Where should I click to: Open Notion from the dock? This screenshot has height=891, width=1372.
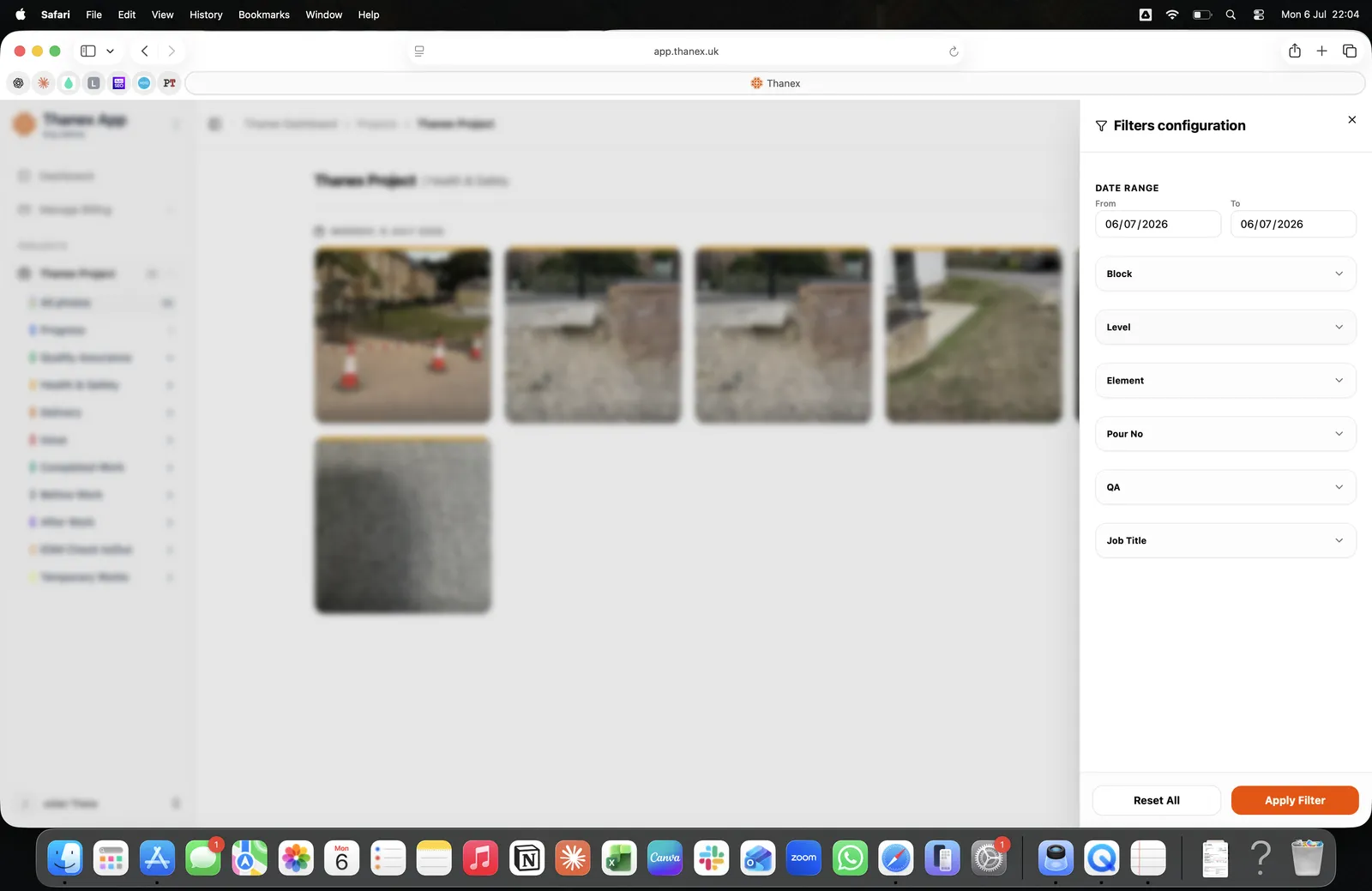[527, 858]
